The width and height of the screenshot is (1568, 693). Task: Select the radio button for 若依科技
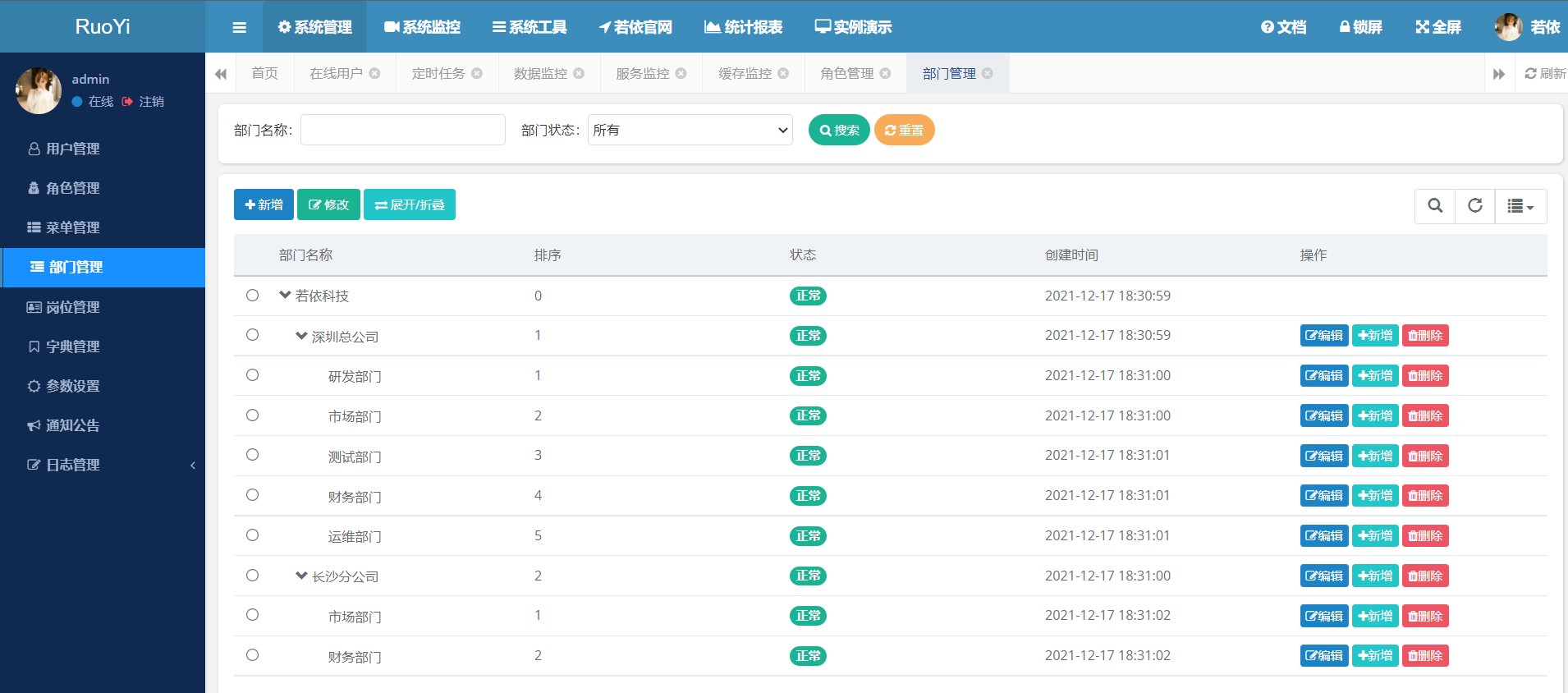click(252, 296)
